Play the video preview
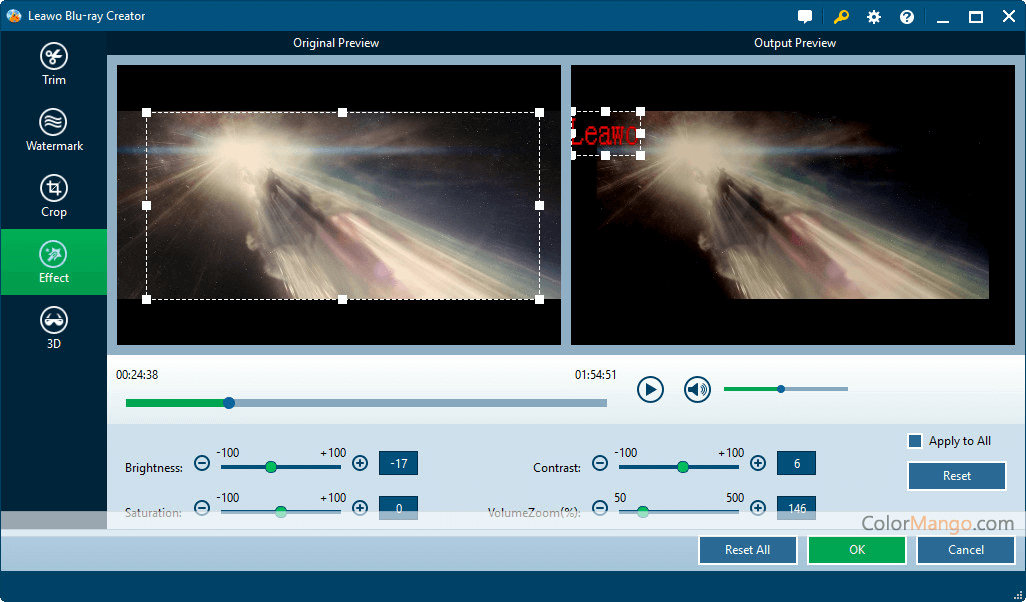Image resolution: width=1026 pixels, height=602 pixels. [650, 389]
